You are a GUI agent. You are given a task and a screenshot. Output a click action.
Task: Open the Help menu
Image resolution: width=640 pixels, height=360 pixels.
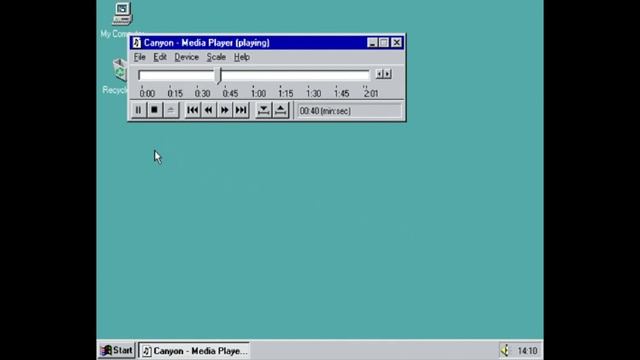click(x=242, y=57)
